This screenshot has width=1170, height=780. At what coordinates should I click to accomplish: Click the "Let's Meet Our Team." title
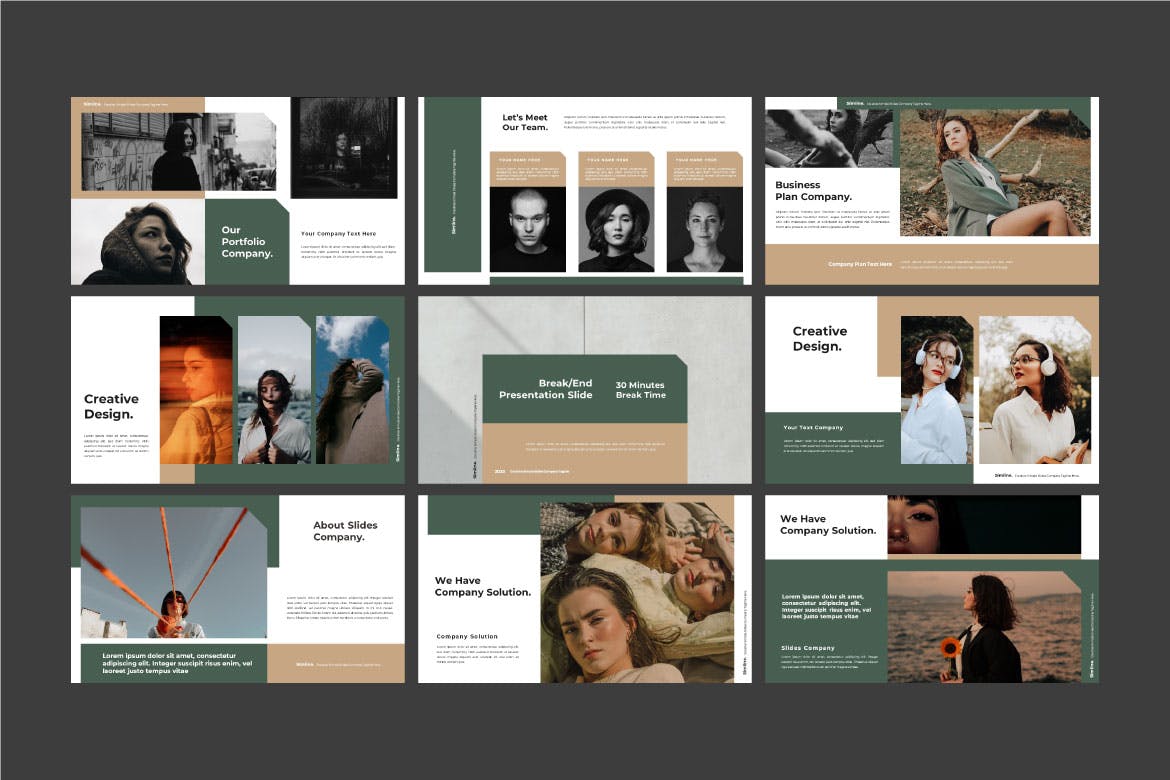click(x=525, y=123)
